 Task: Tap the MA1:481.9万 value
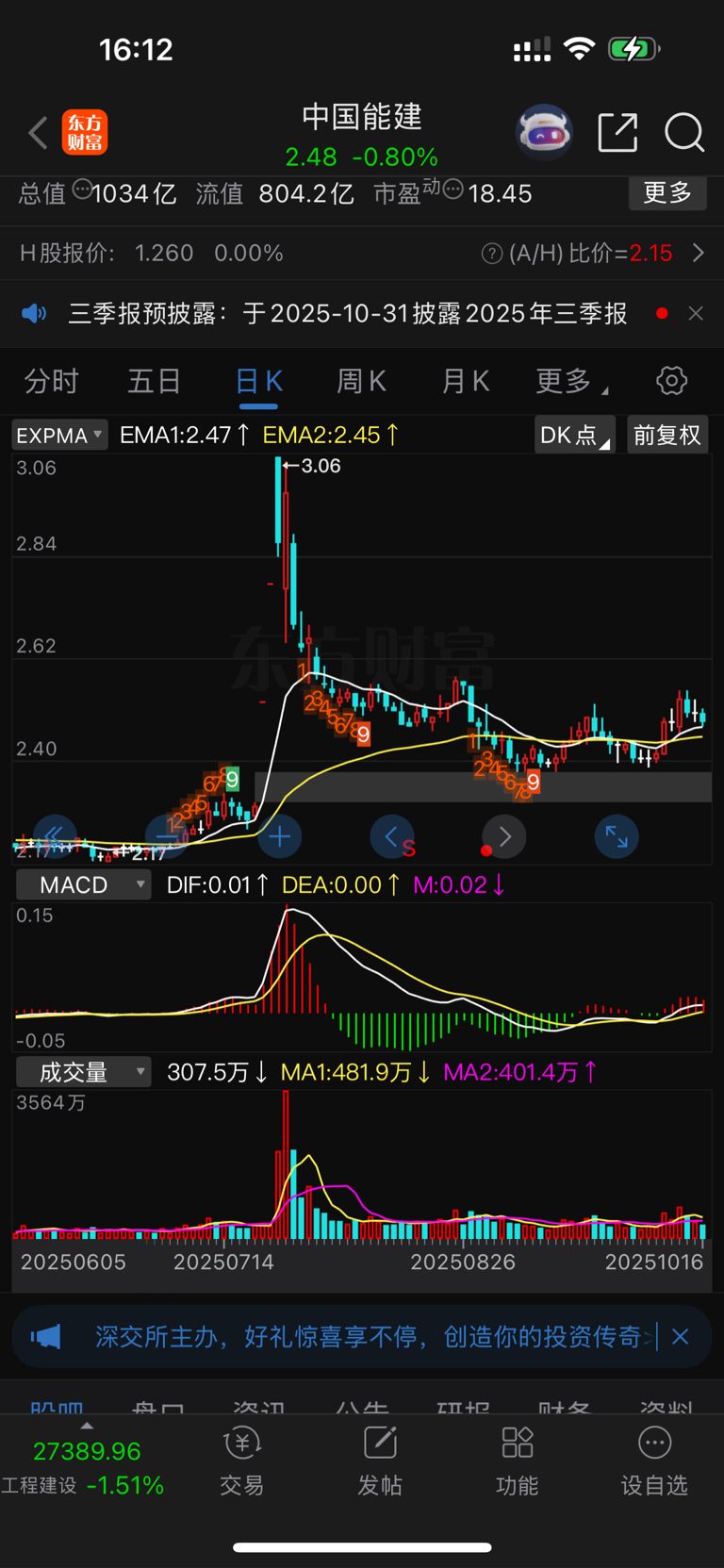point(356,1072)
